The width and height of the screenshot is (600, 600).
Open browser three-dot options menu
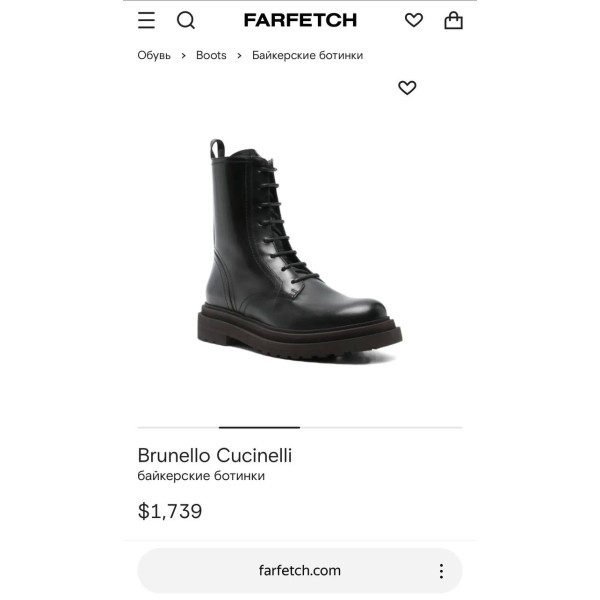click(441, 571)
